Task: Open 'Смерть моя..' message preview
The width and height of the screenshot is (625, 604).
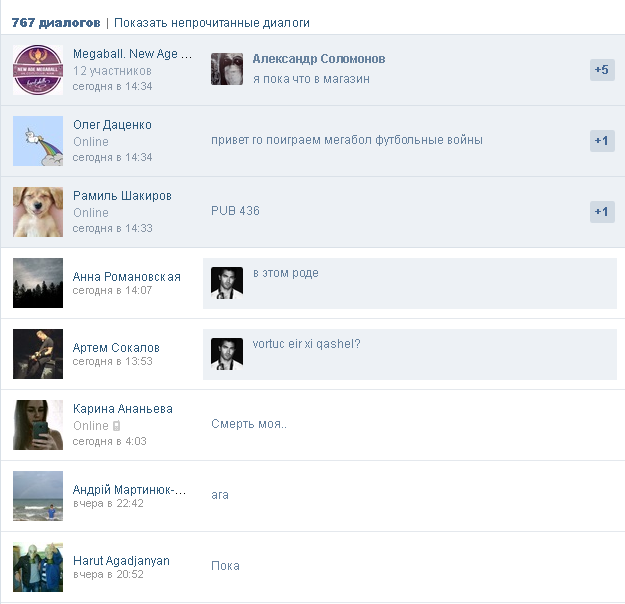Action: click(249, 424)
